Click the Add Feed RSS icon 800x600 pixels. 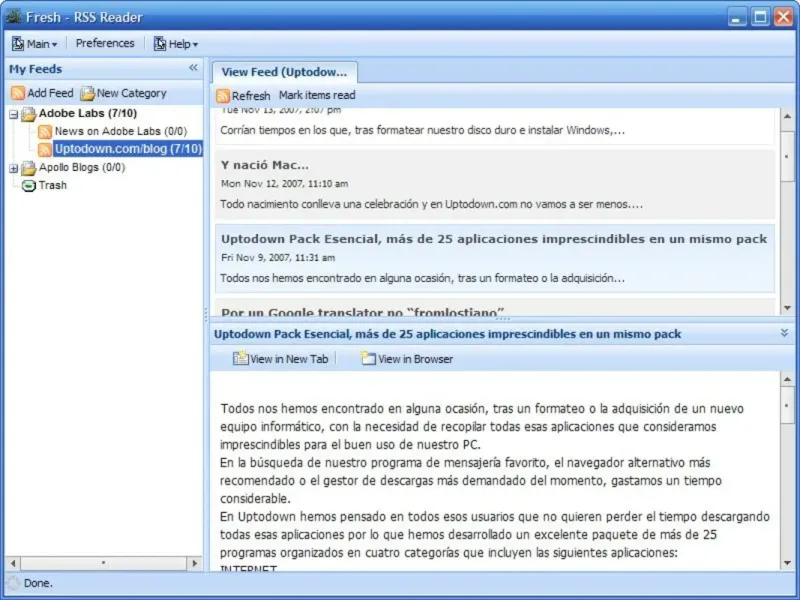click(x=18, y=93)
